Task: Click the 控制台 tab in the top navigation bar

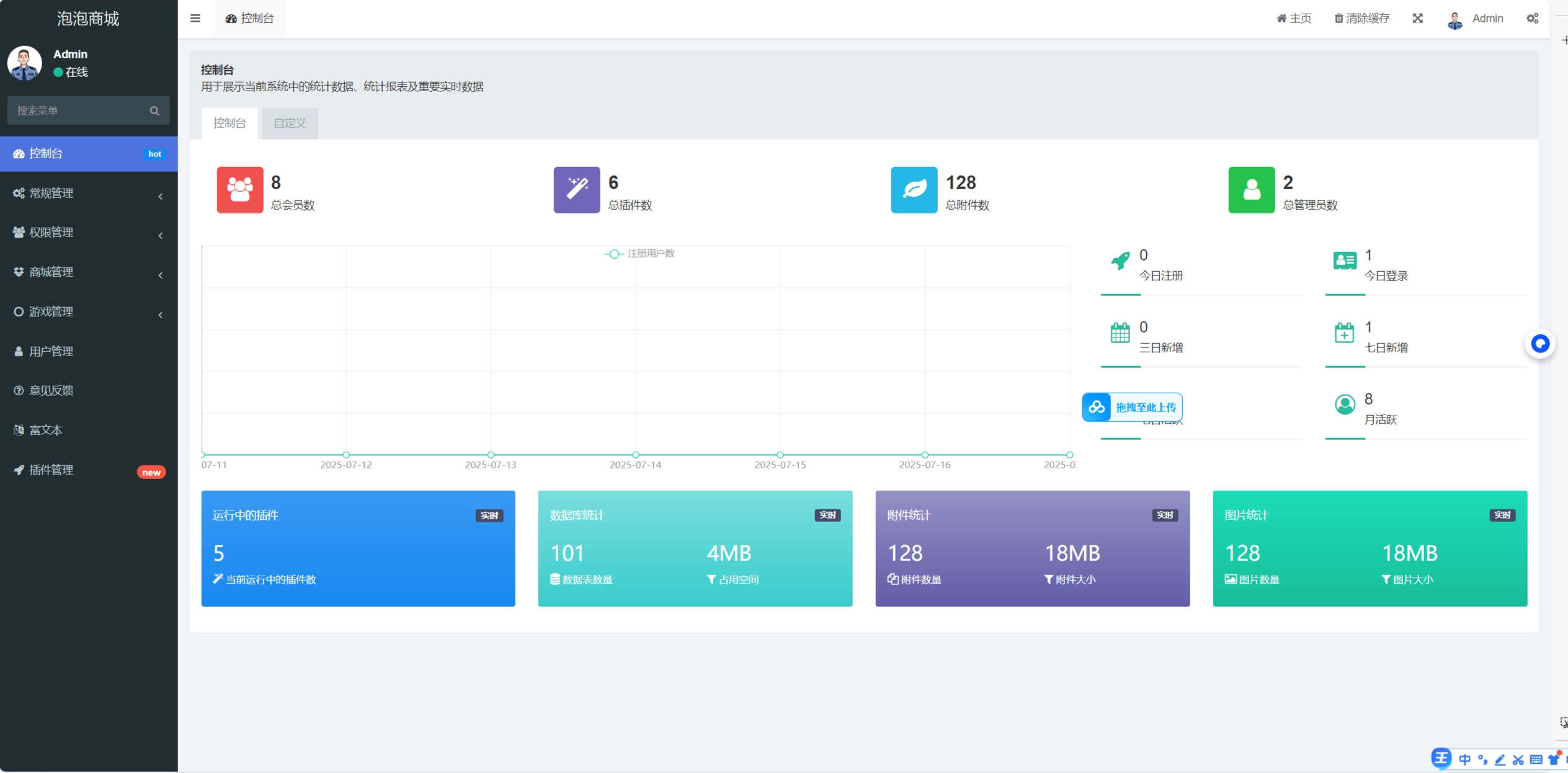Action: tap(249, 19)
